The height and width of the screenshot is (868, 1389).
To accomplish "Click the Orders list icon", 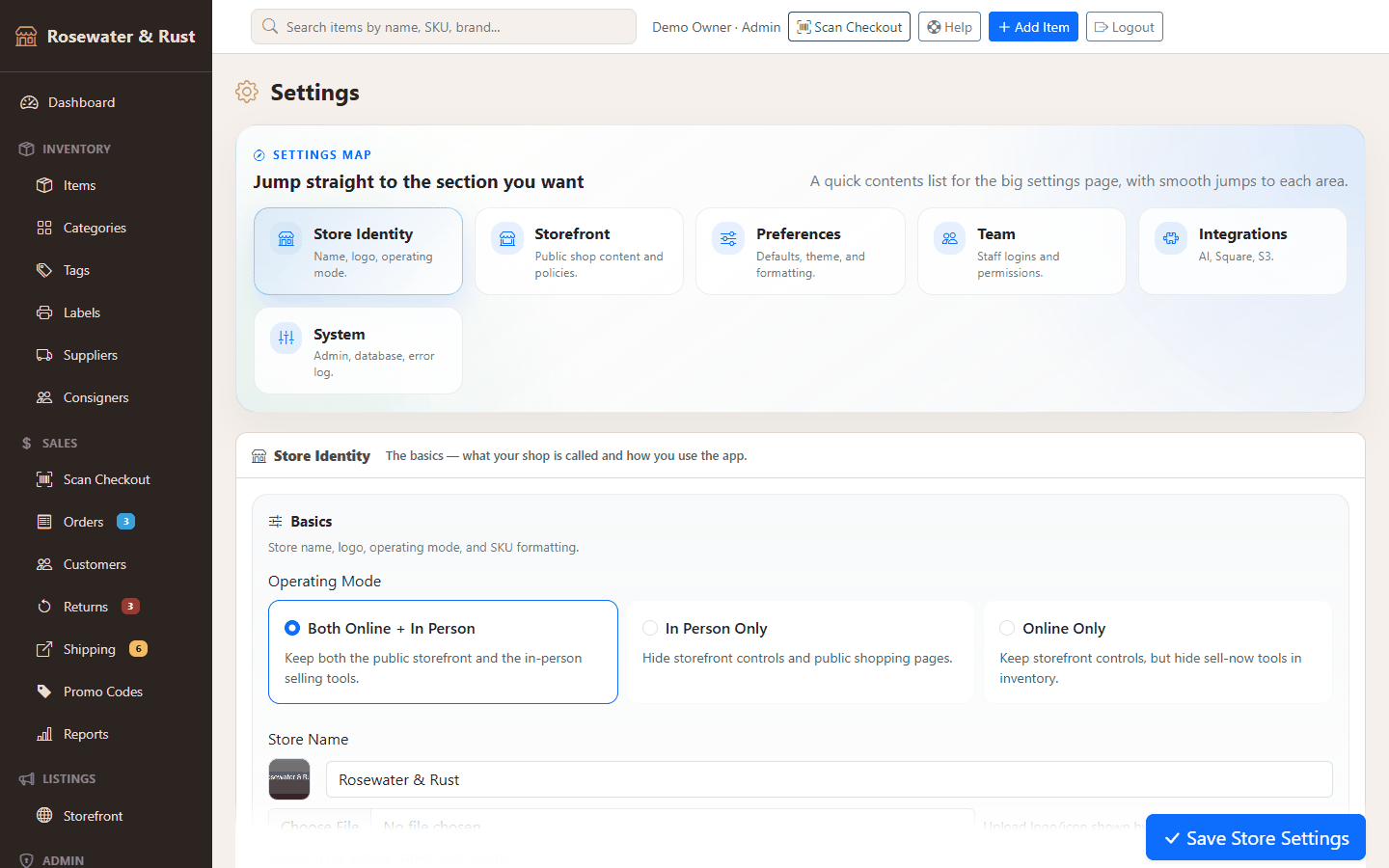I will pos(44,522).
